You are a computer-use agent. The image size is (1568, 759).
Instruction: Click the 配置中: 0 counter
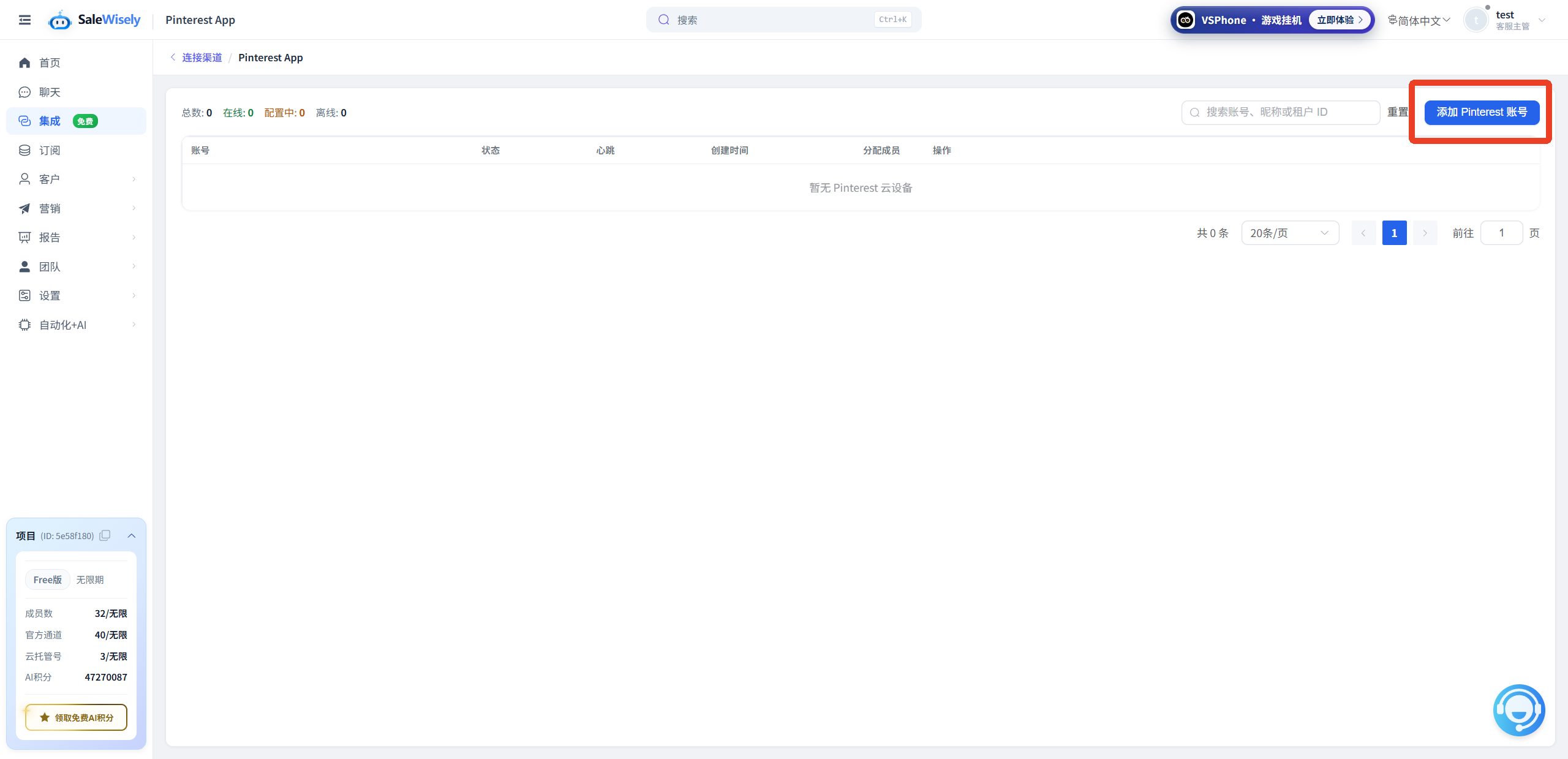(285, 113)
